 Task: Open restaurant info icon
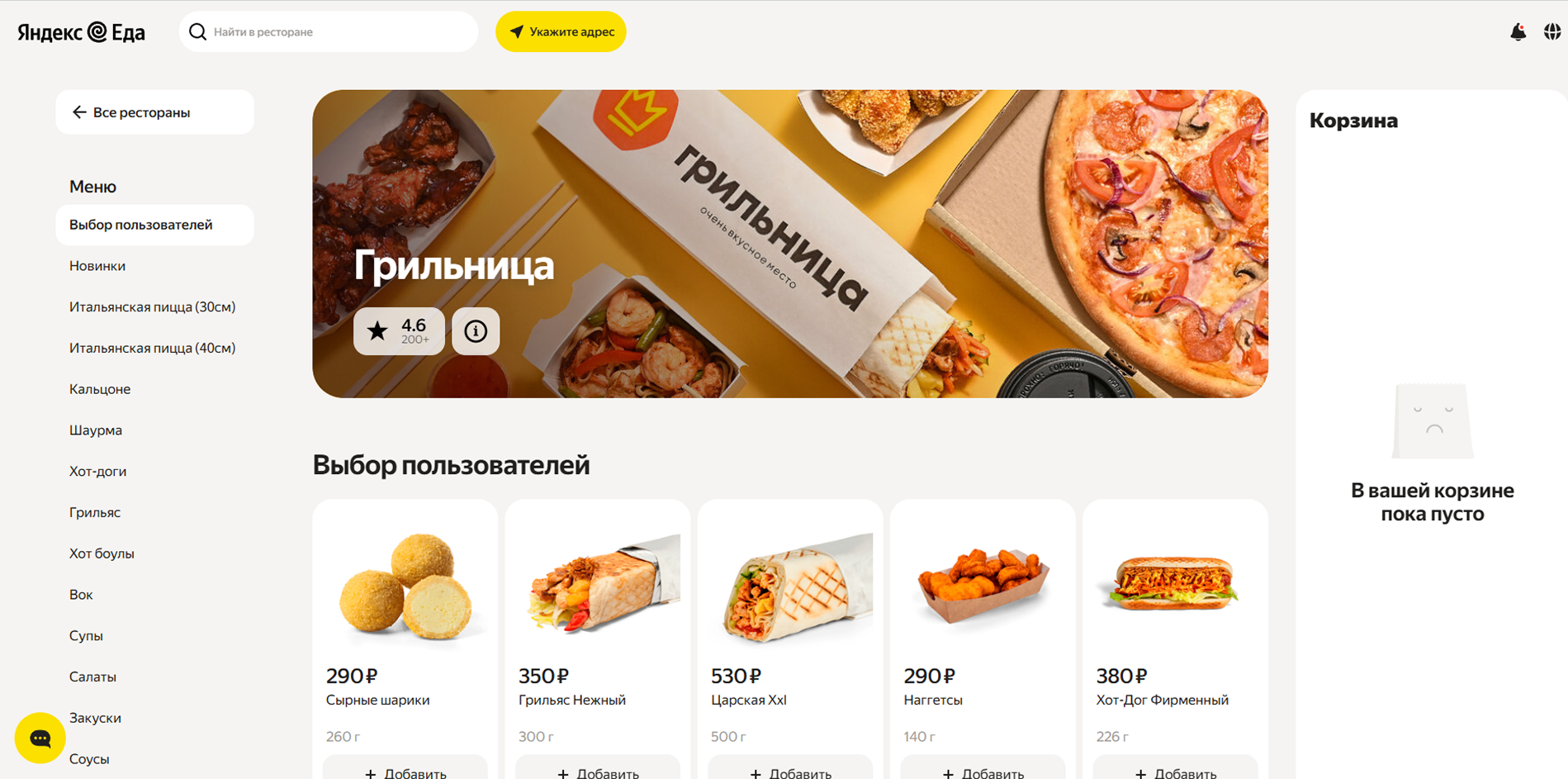click(x=476, y=331)
